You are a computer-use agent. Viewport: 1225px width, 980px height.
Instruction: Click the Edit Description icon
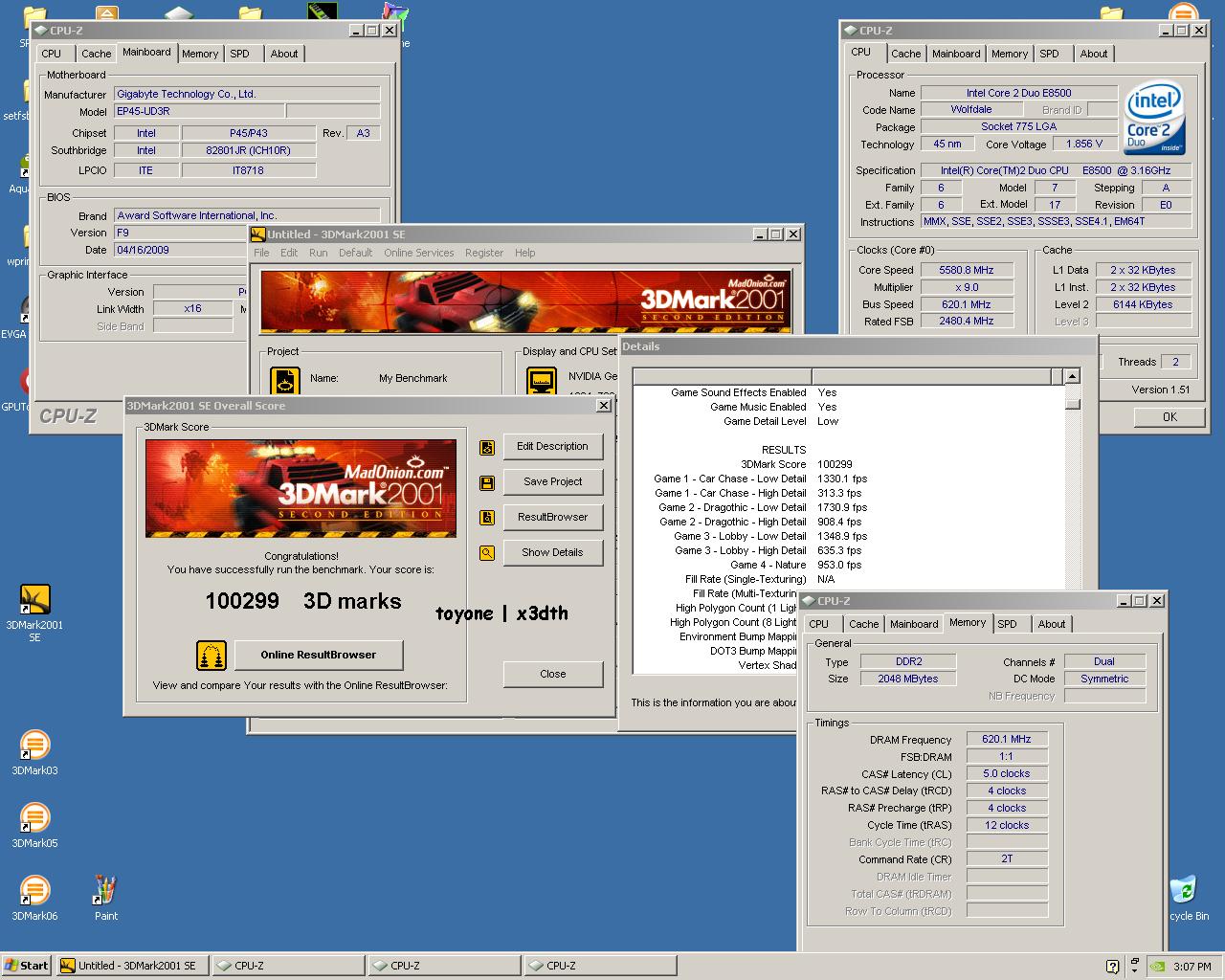[487, 447]
